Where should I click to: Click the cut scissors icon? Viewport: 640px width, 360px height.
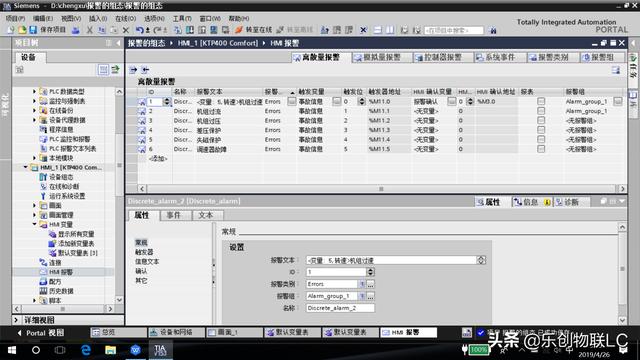coord(89,30)
